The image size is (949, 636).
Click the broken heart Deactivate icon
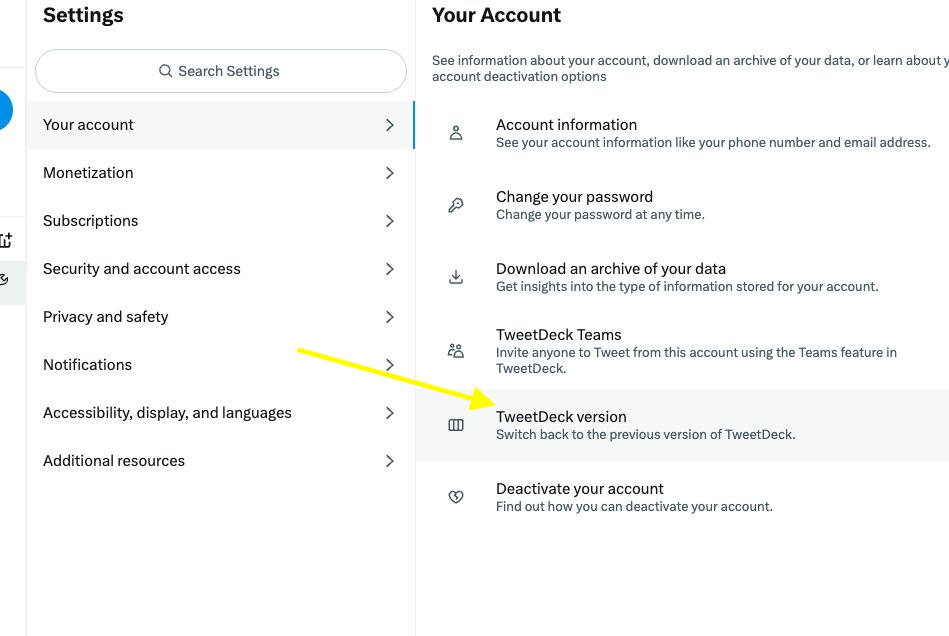click(x=456, y=497)
